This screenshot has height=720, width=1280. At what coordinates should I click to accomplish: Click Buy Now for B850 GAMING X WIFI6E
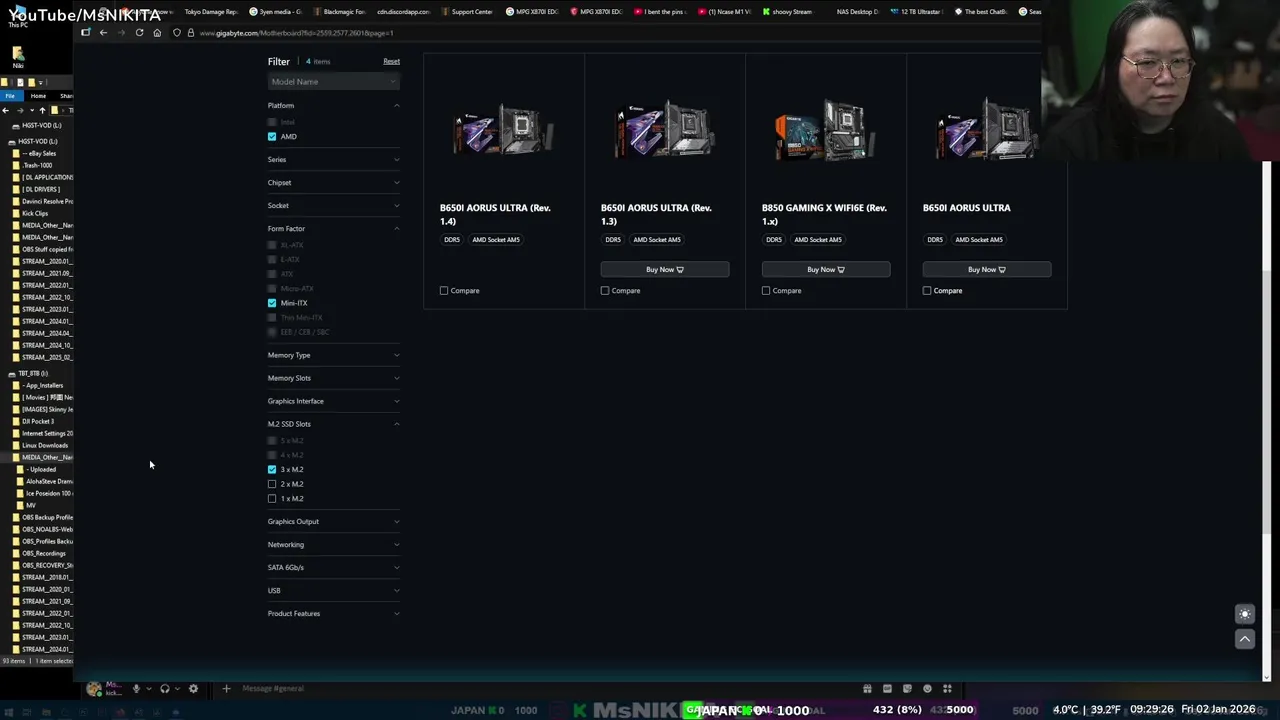click(826, 269)
